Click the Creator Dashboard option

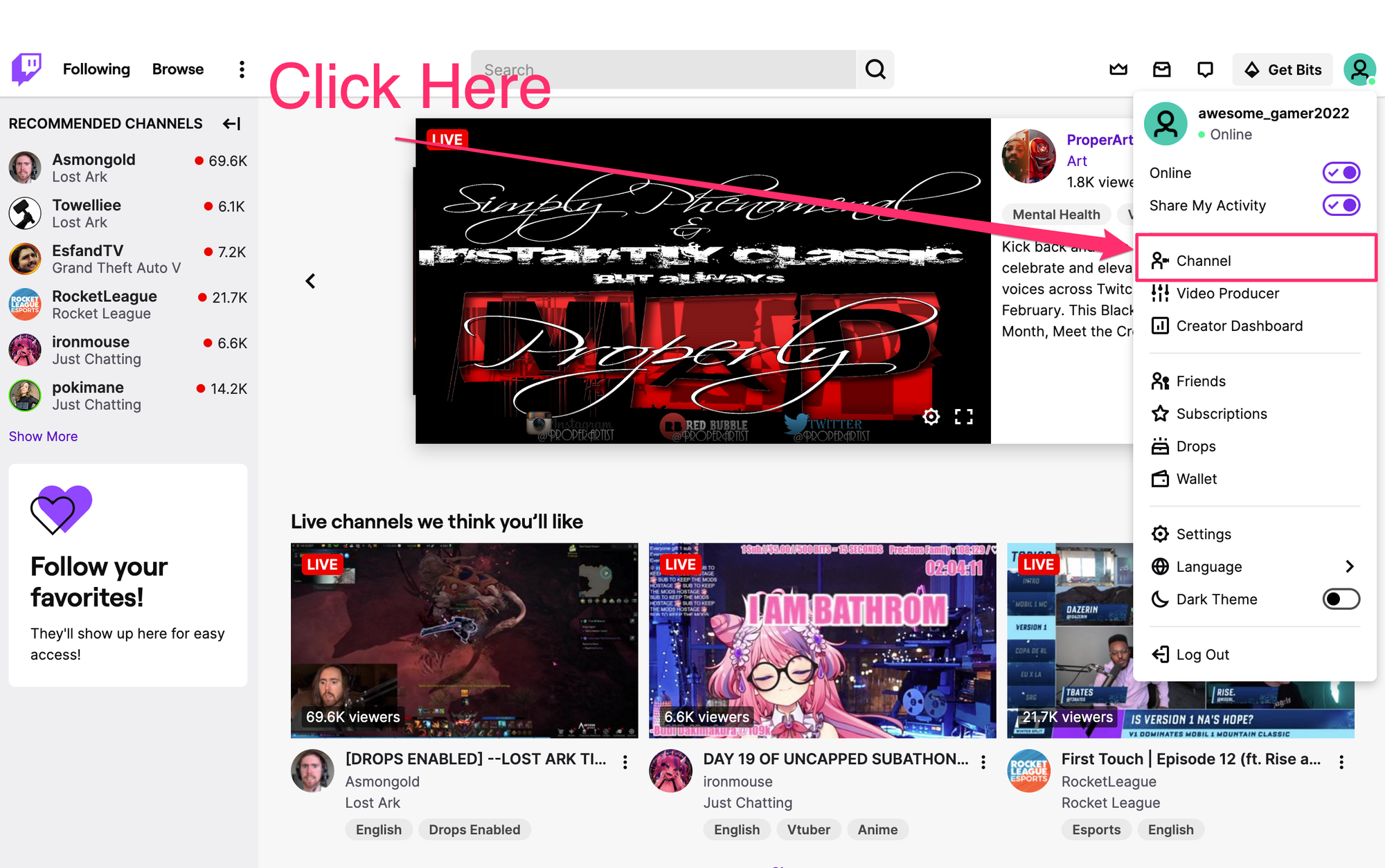[x=1240, y=325]
